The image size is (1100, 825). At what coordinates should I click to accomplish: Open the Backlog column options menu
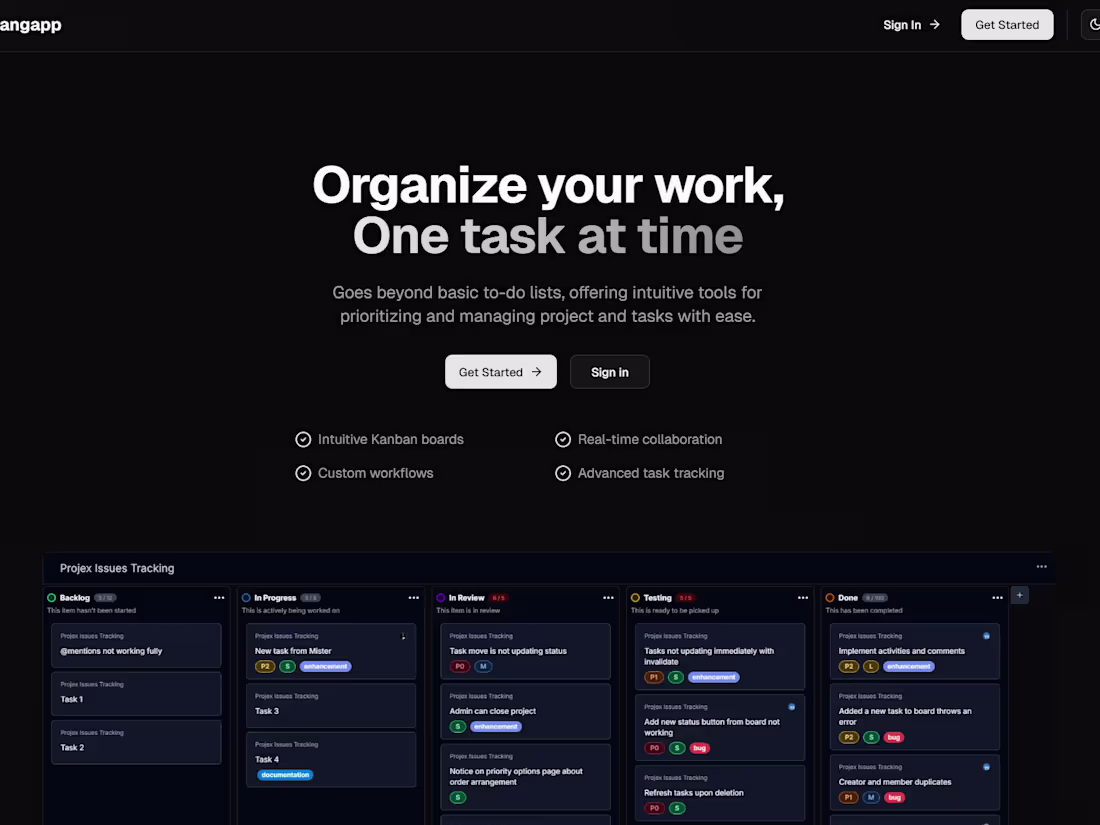click(x=219, y=598)
